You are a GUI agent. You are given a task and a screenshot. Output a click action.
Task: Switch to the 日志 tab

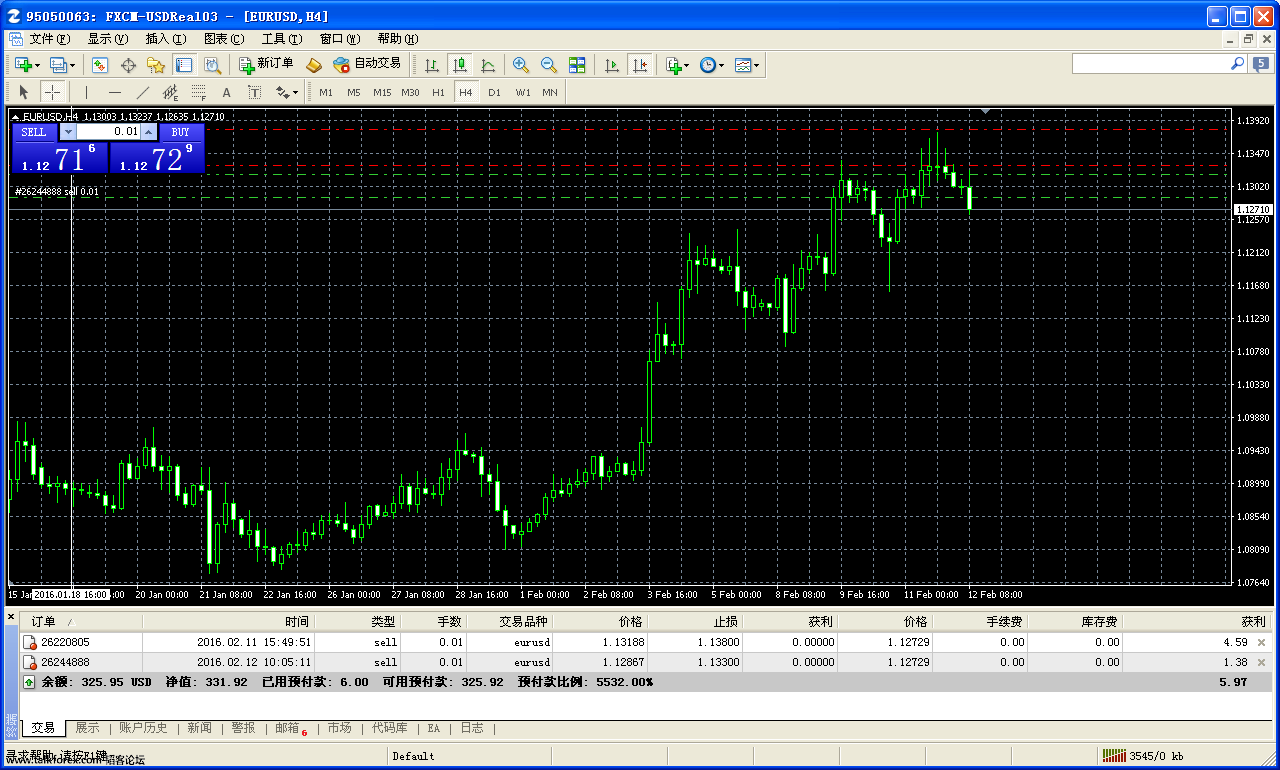point(472,728)
